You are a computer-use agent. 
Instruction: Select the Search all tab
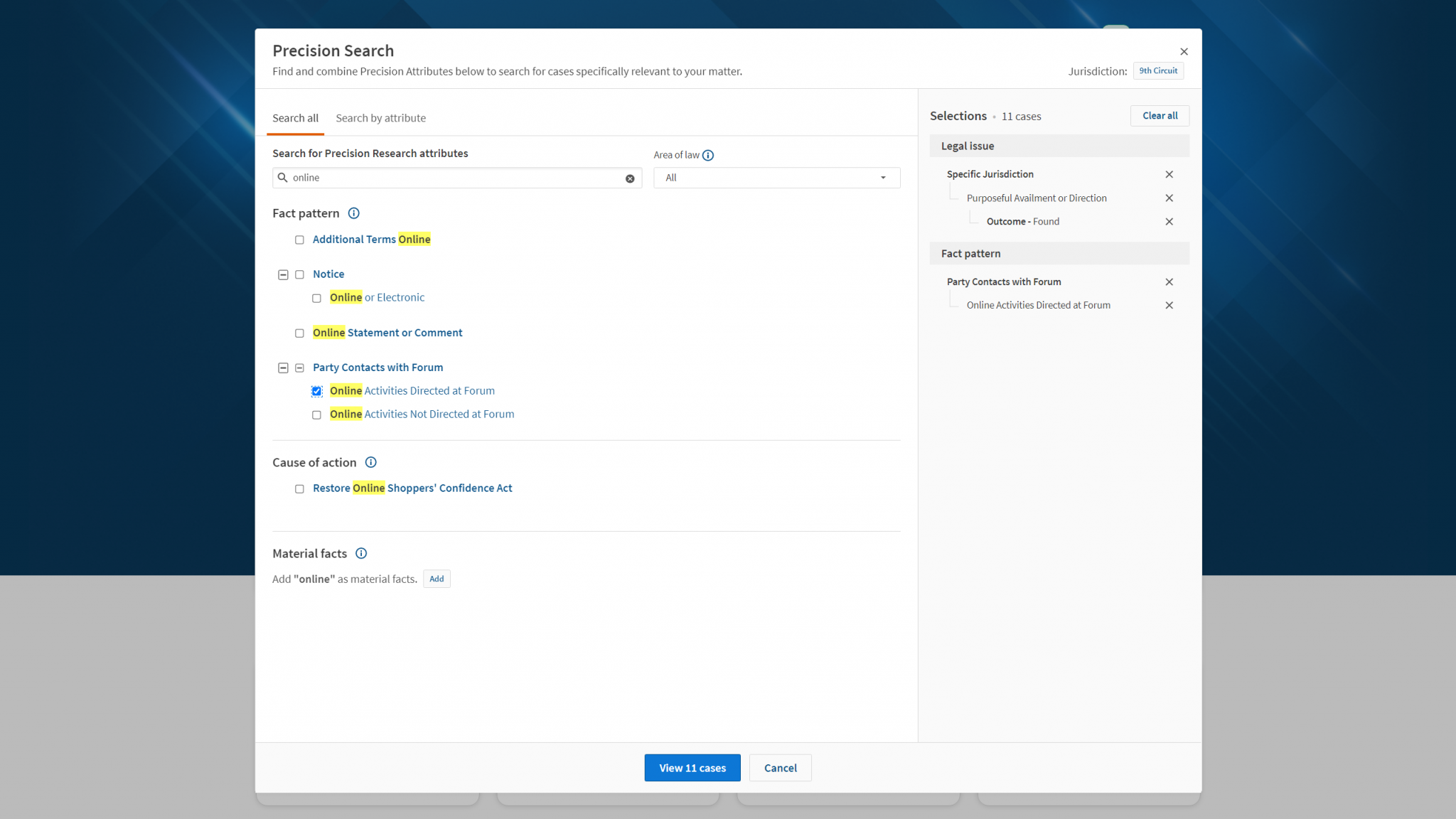(x=295, y=118)
